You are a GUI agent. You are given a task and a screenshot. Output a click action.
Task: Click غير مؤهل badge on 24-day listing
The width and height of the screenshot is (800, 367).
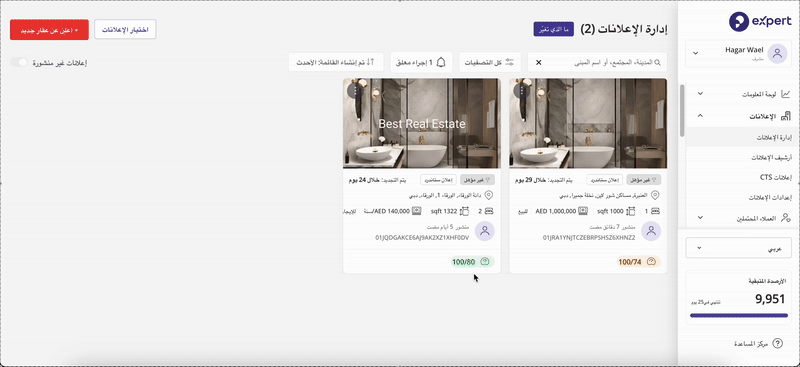(477, 180)
